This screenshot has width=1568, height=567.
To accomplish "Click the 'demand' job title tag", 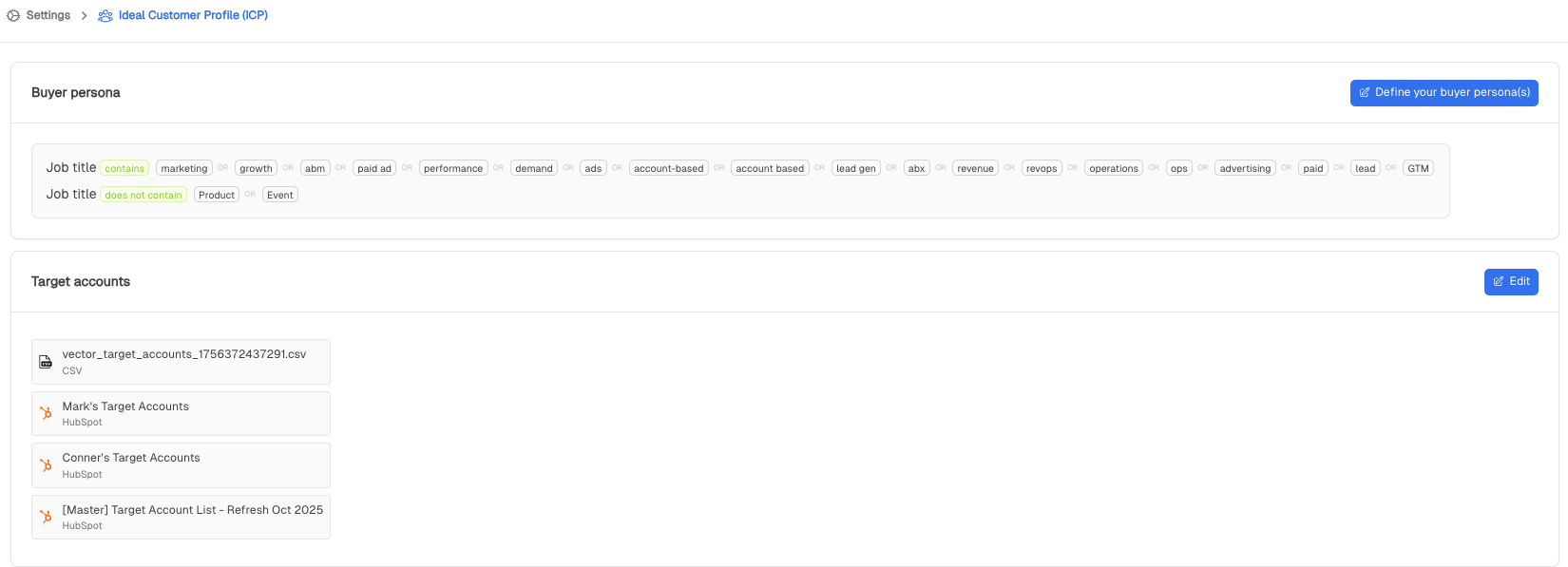I will (534, 168).
